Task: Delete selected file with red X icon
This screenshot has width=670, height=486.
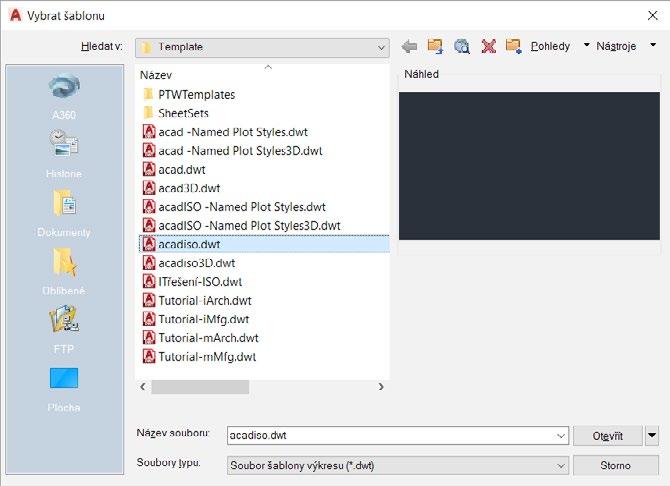Action: click(488, 46)
